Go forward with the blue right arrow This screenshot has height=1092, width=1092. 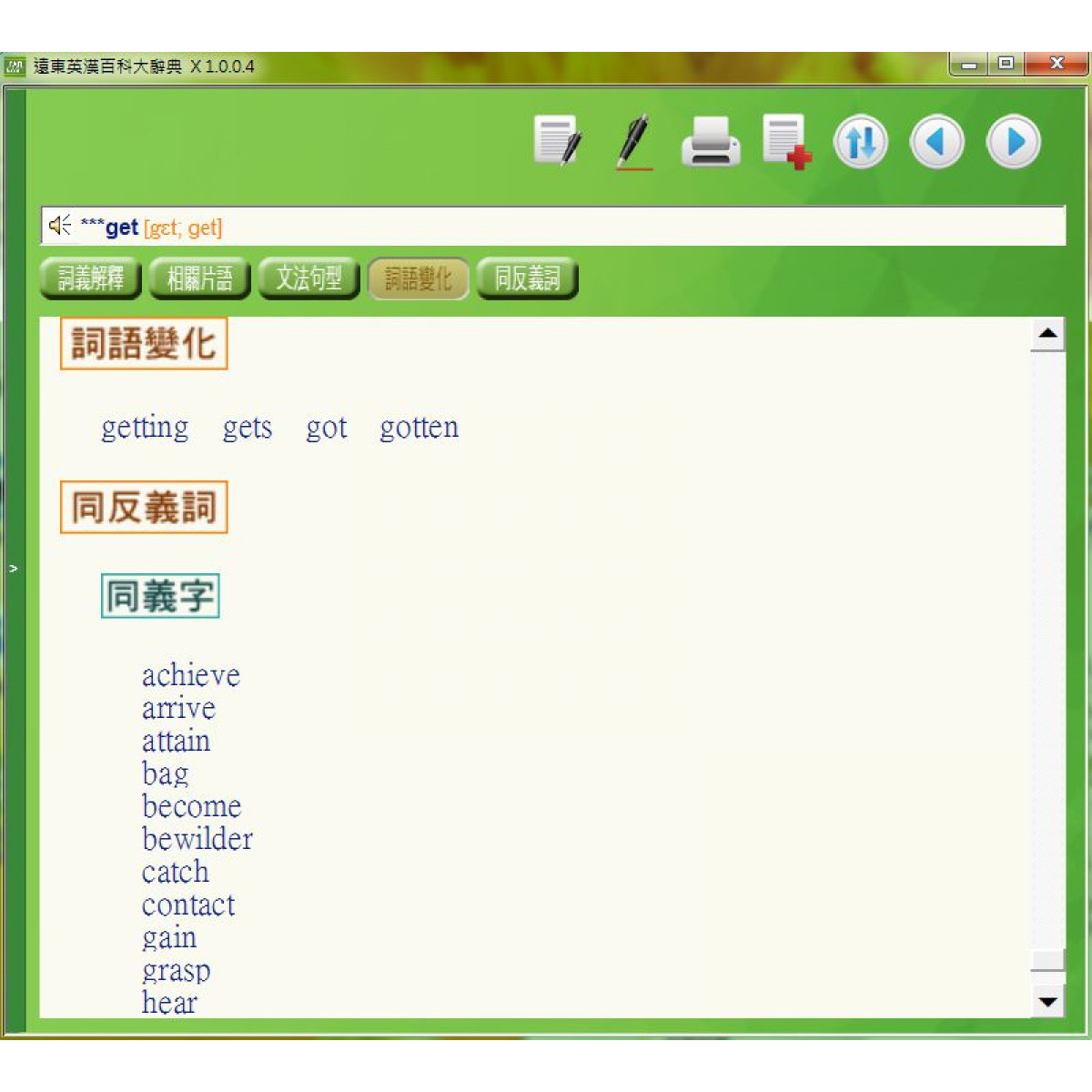(1014, 142)
